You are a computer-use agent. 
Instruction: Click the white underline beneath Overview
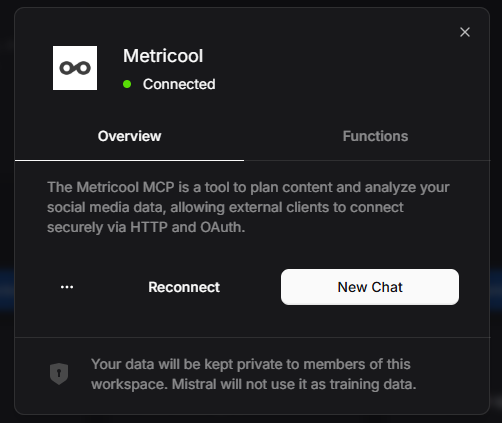click(x=129, y=160)
